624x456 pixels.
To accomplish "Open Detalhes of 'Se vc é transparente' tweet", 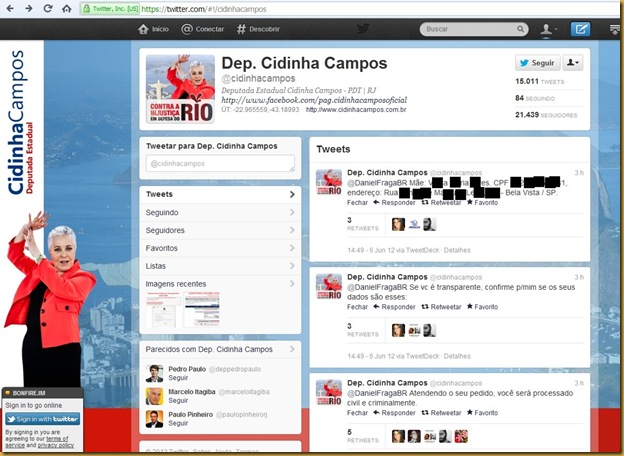I will [x=457, y=356].
